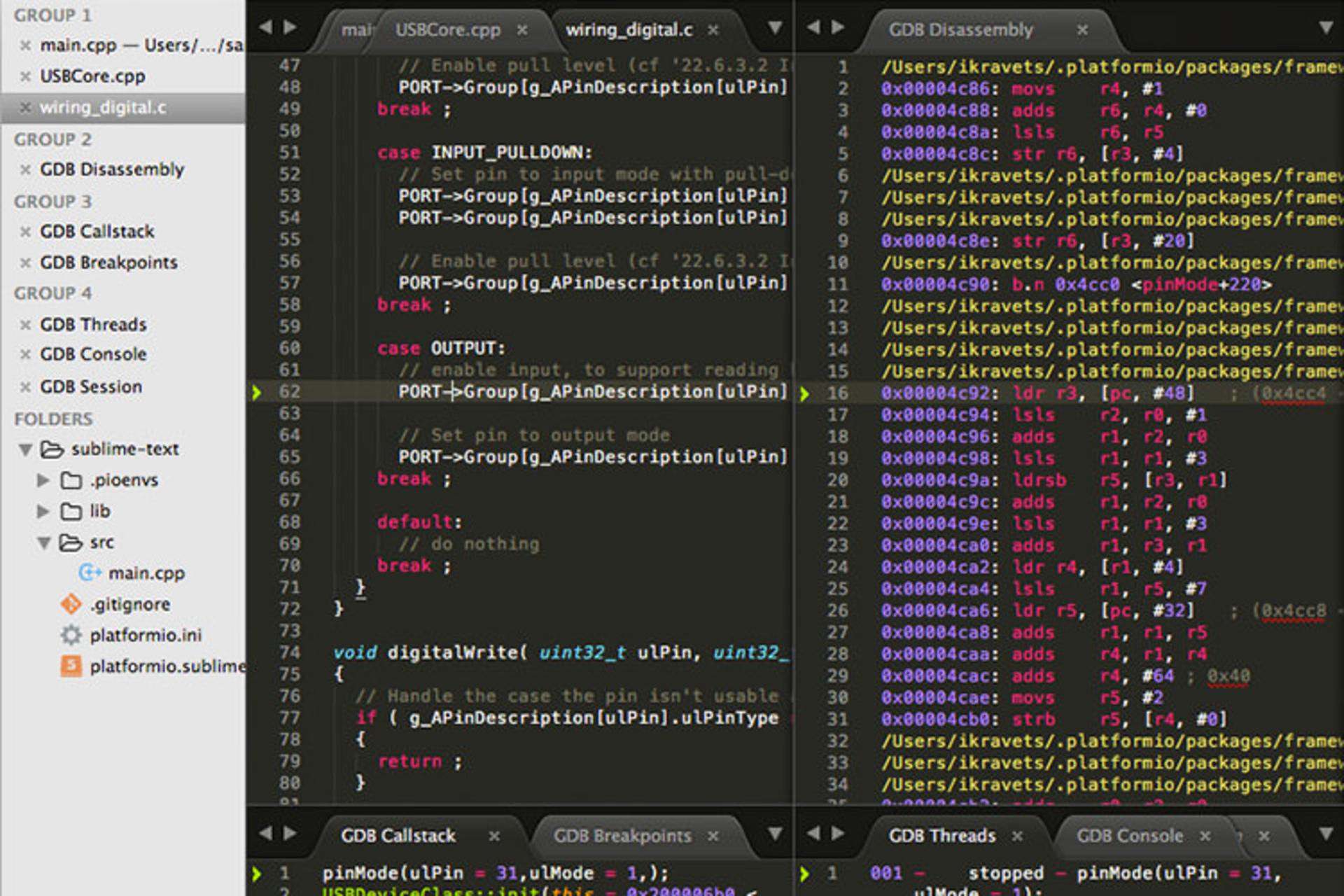Close the GDB Callstack tab
This screenshot has width=1344, height=896.
click(494, 836)
